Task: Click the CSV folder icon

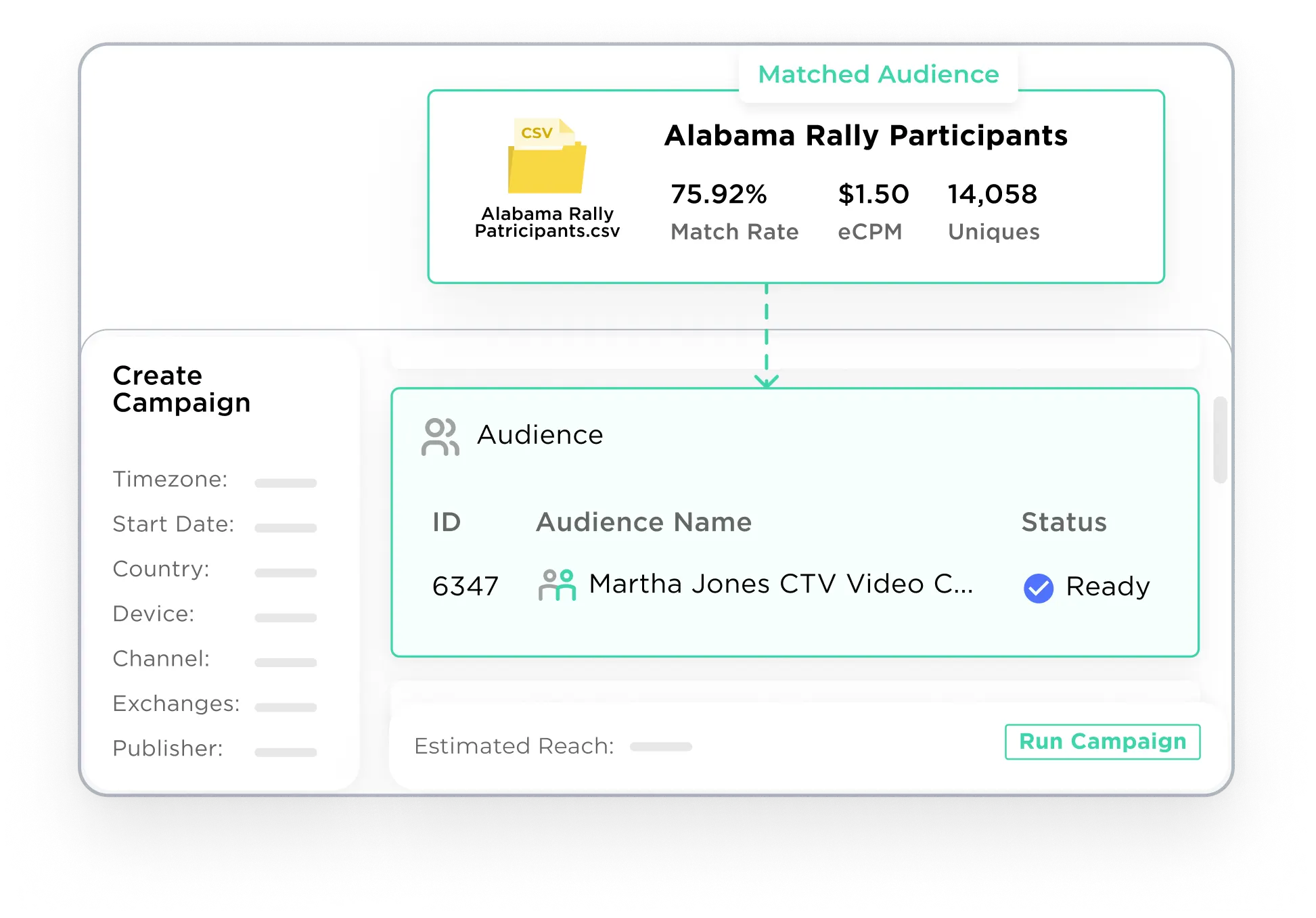Action: point(547,158)
